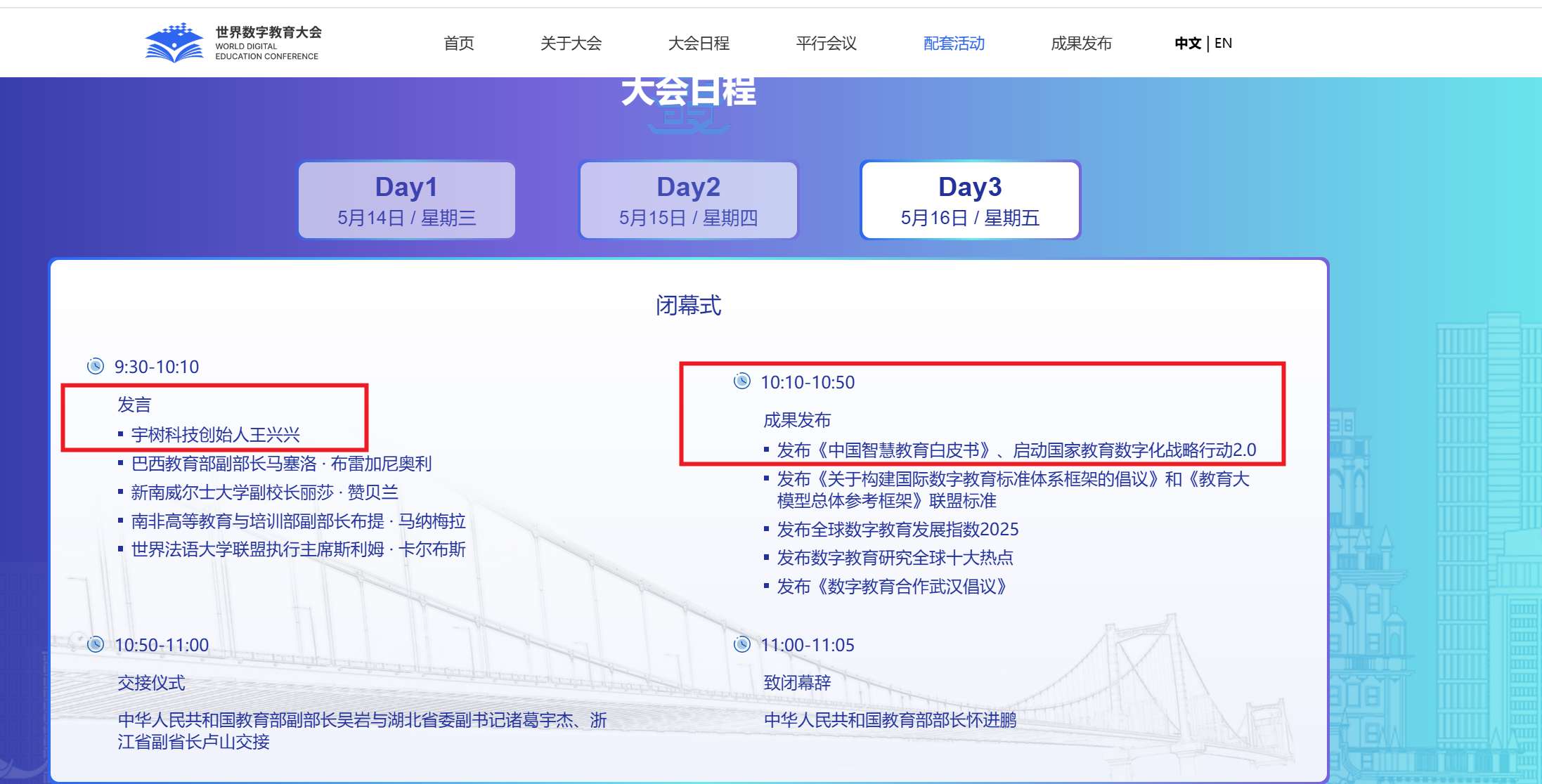Click clock icon beside 10:50-11:00
This screenshot has height=784, width=1542.
(95, 644)
